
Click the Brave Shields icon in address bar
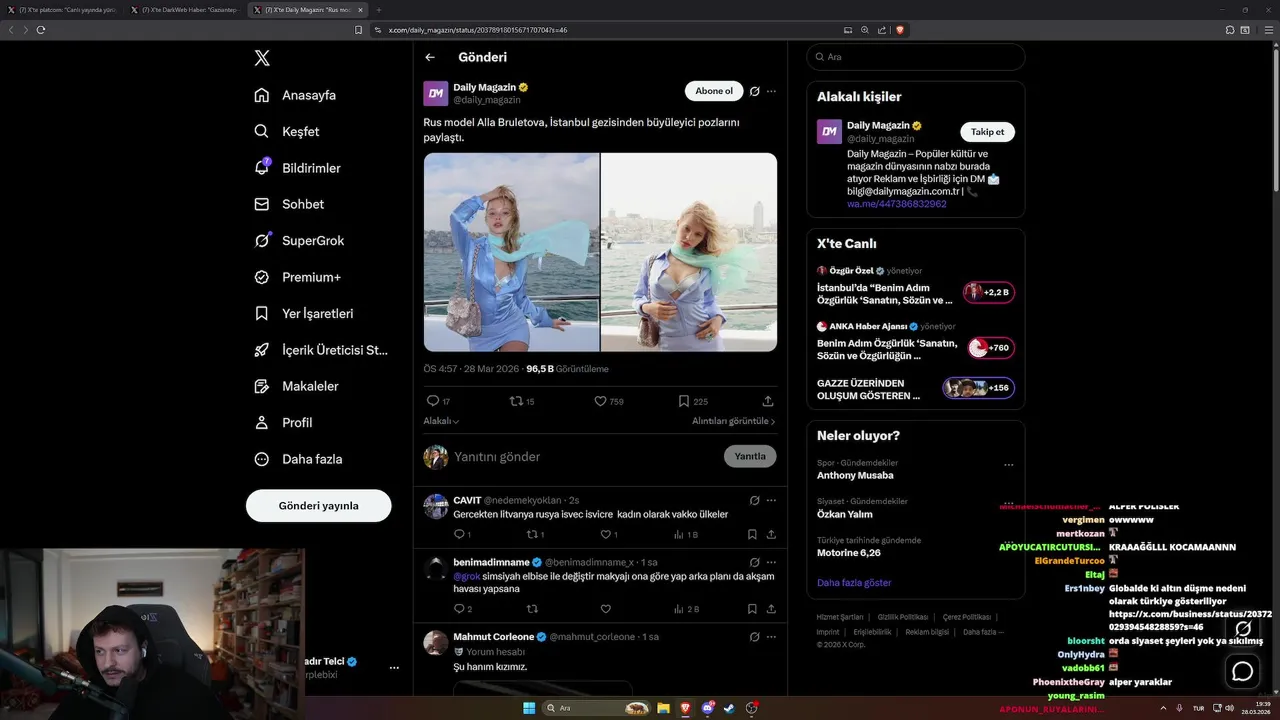pyautogui.click(x=900, y=30)
